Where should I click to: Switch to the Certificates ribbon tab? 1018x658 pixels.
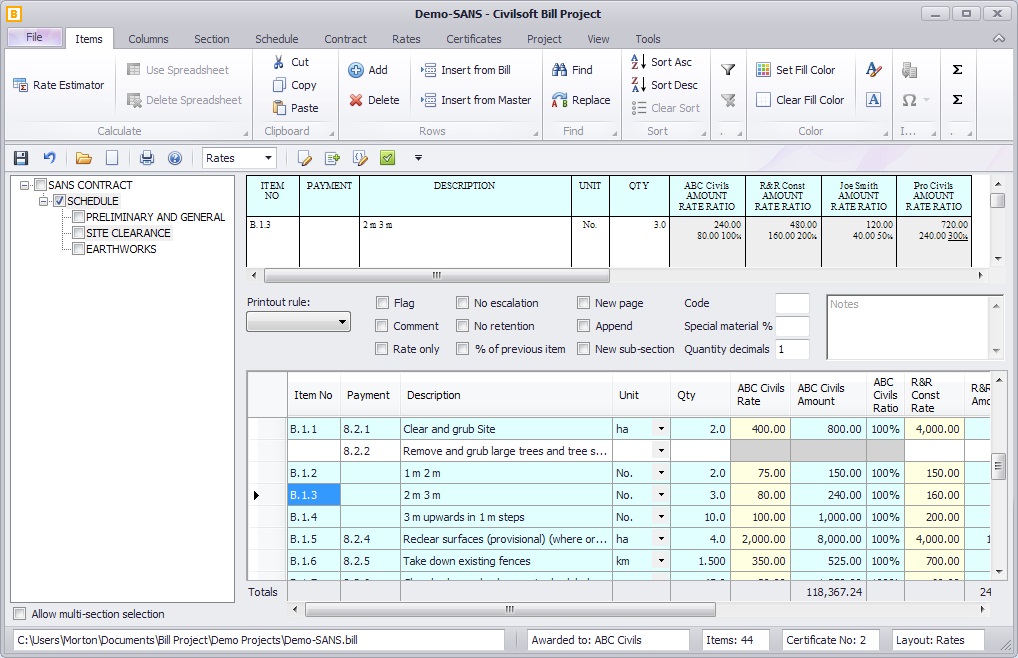[473, 39]
